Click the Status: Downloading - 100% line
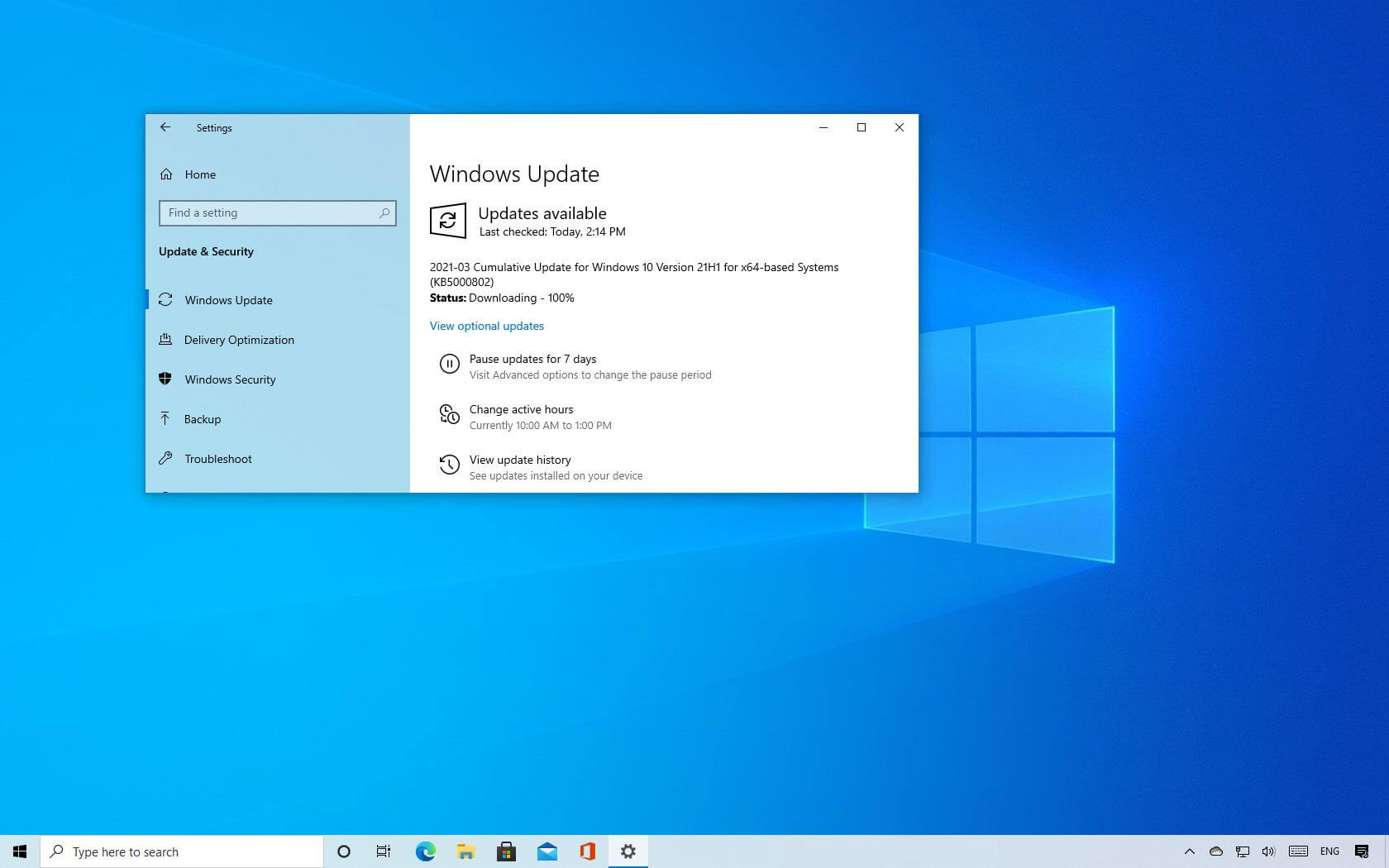This screenshot has height=868, width=1389. (502, 298)
